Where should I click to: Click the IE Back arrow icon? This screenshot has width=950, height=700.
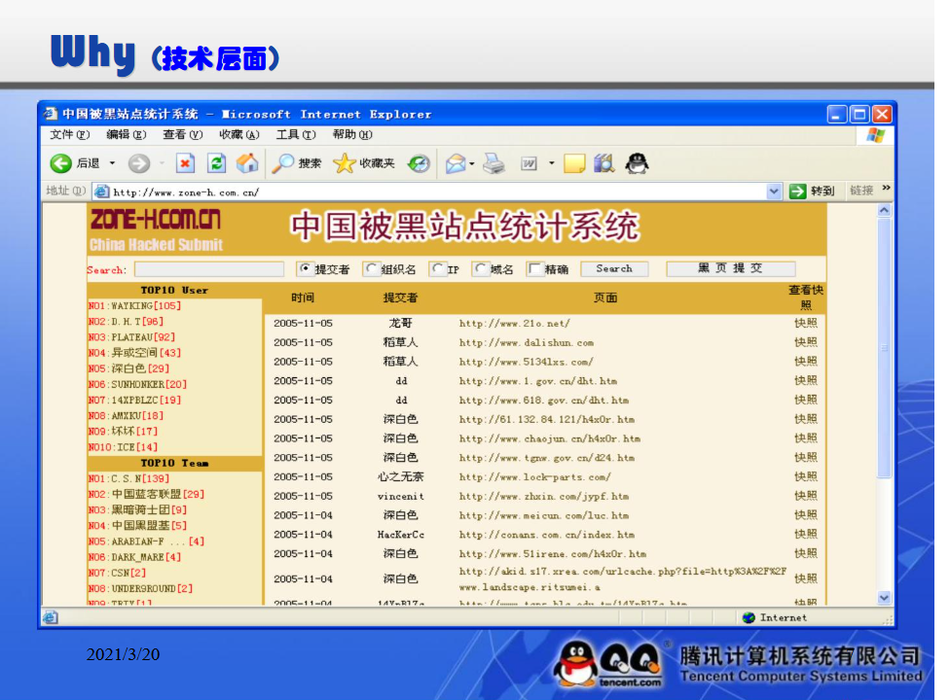[61, 164]
